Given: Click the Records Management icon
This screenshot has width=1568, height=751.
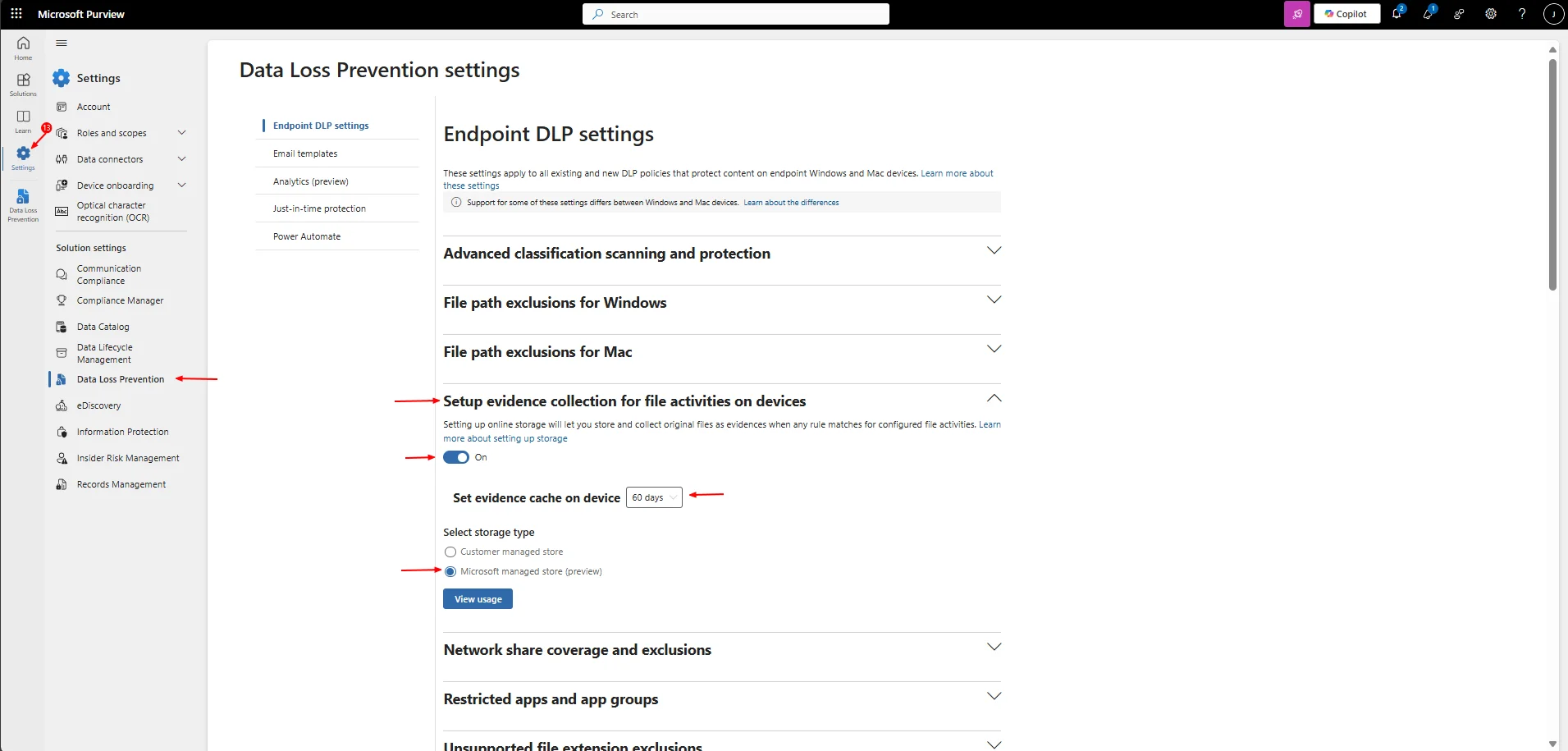Looking at the screenshot, I should tap(62, 484).
